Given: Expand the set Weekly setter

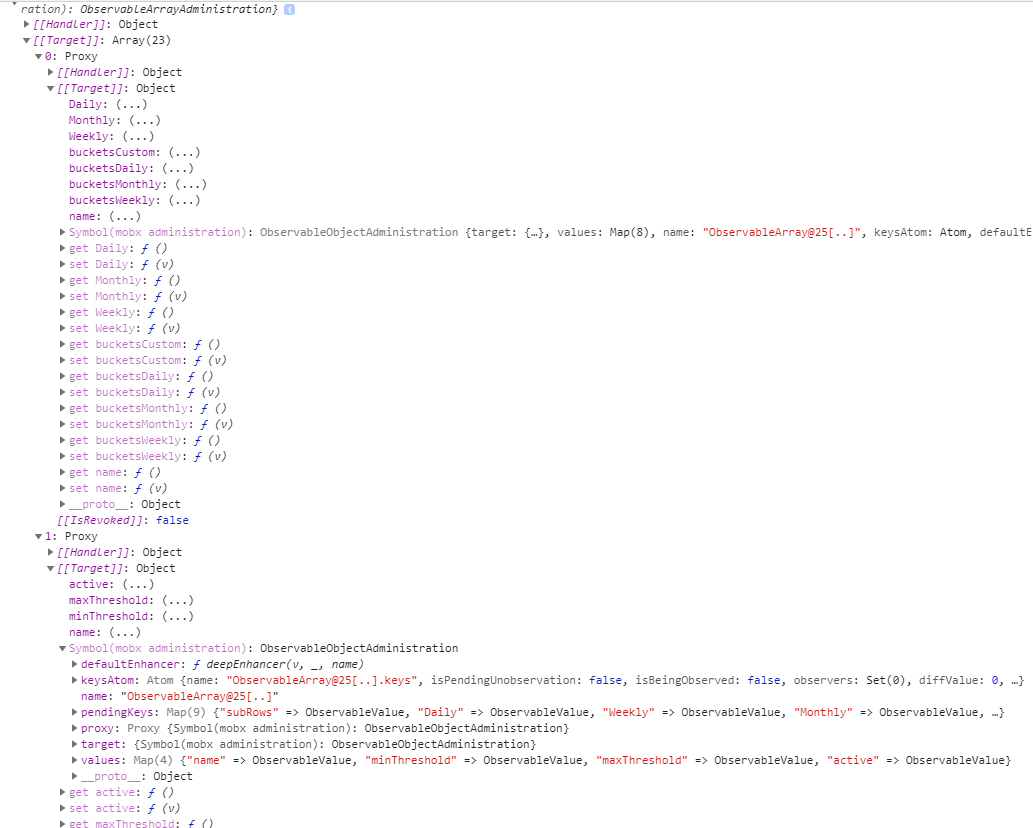Looking at the screenshot, I should pyautogui.click(x=63, y=328).
